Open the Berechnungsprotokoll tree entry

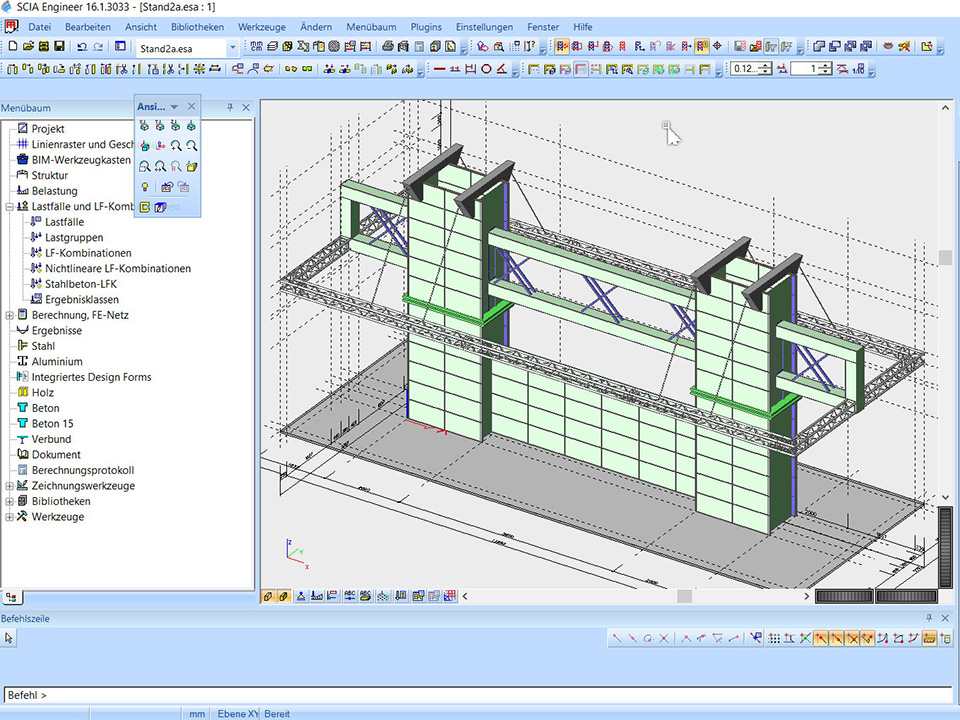[82, 470]
